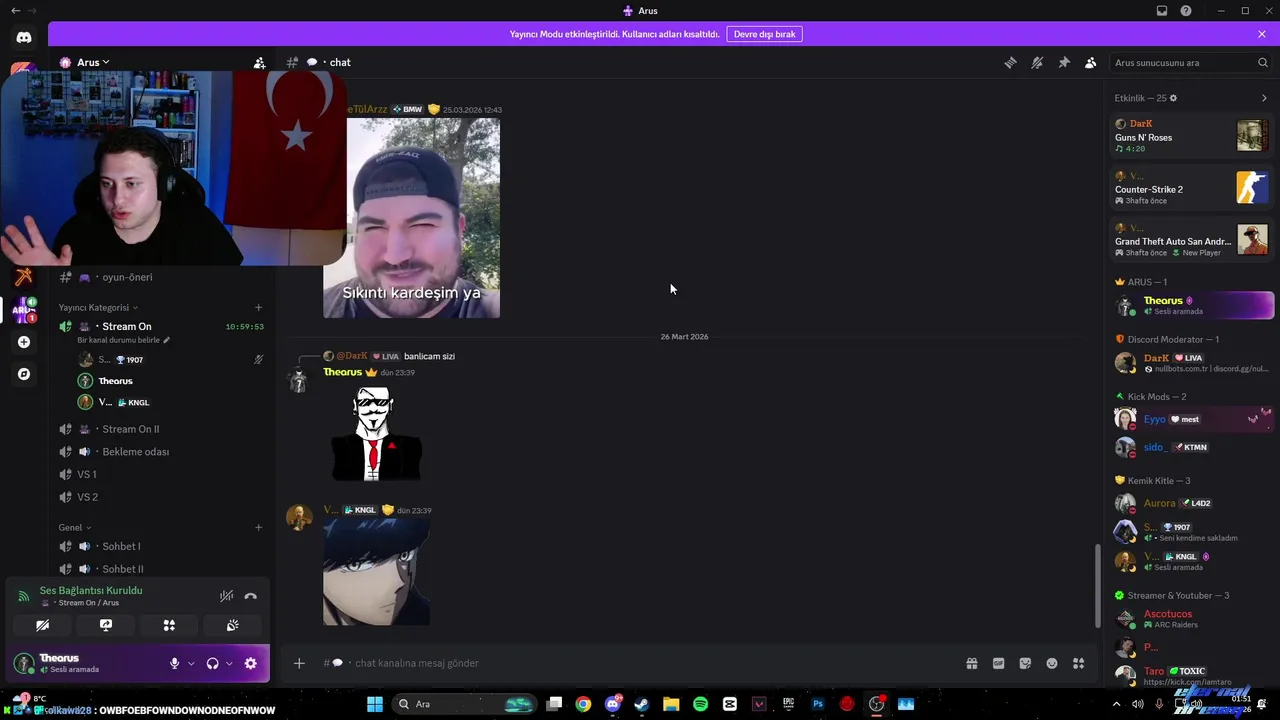
Task: Click the Windows Start button
Action: pos(375,704)
